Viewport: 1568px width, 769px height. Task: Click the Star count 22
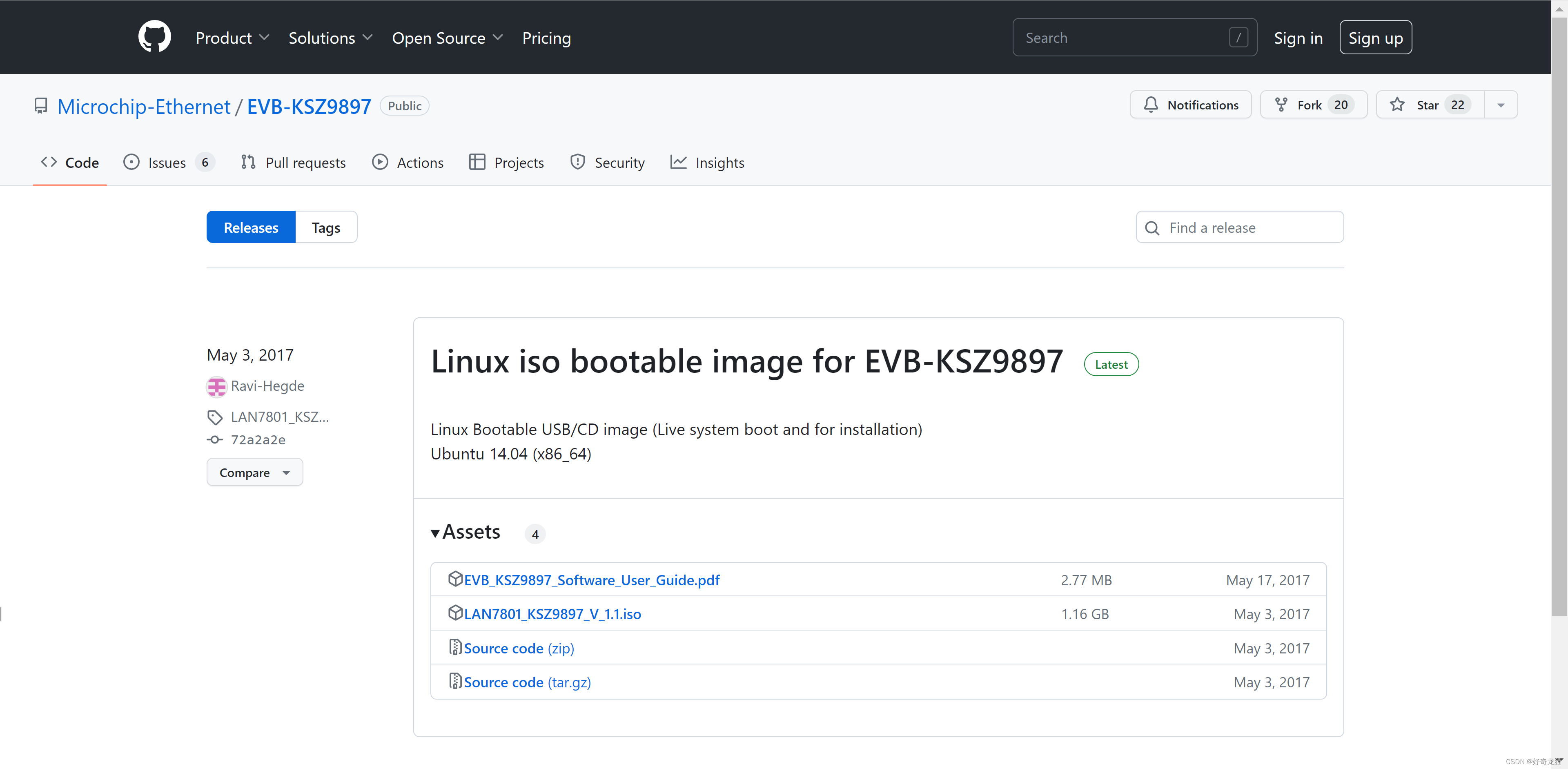click(1457, 105)
